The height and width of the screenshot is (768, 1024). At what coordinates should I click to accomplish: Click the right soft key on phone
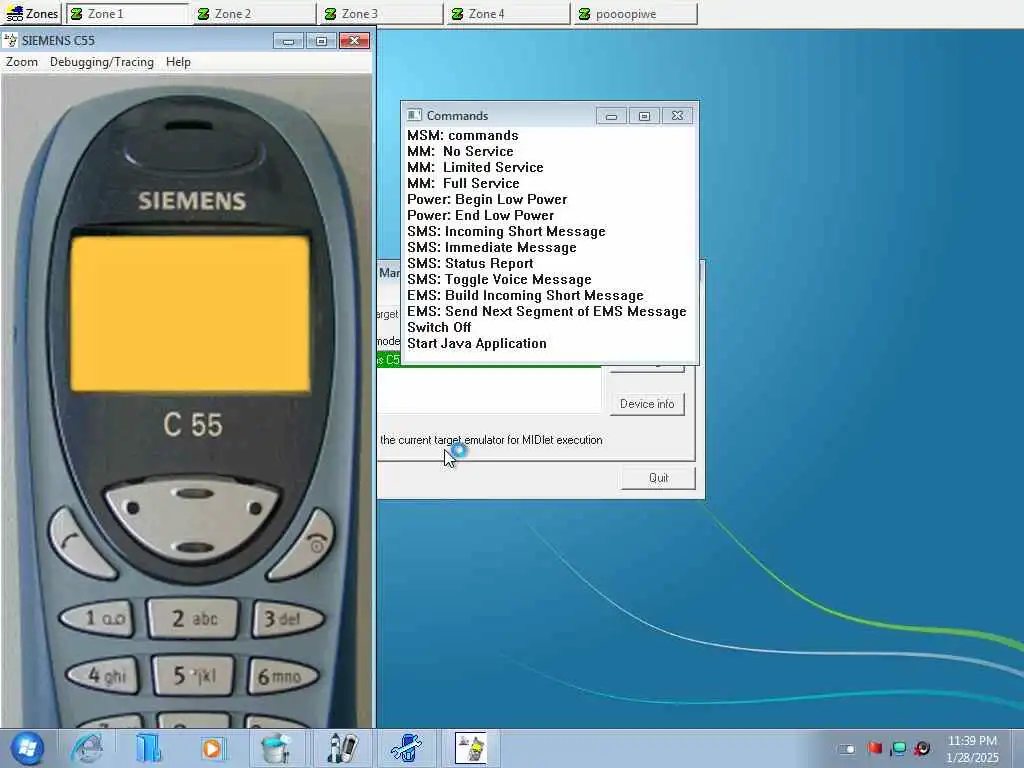(255, 507)
